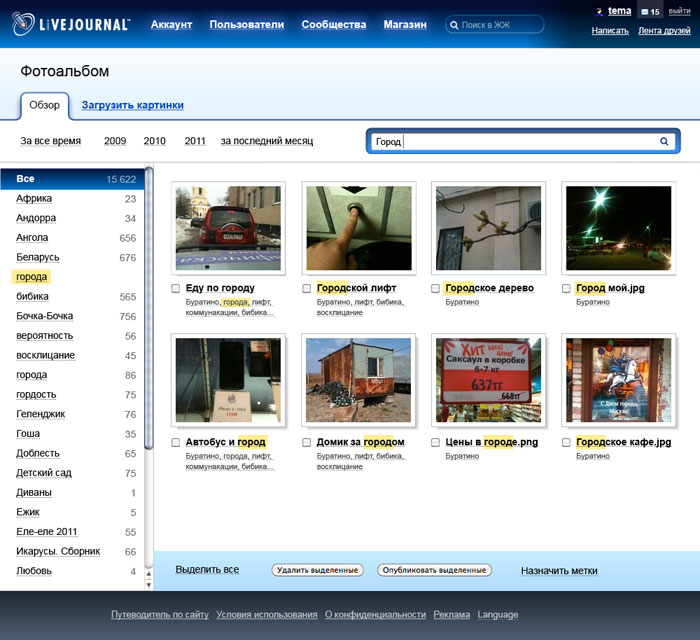Click the magnifier in the top ЖЖ search
This screenshot has width=700, height=640.
pos(455,25)
